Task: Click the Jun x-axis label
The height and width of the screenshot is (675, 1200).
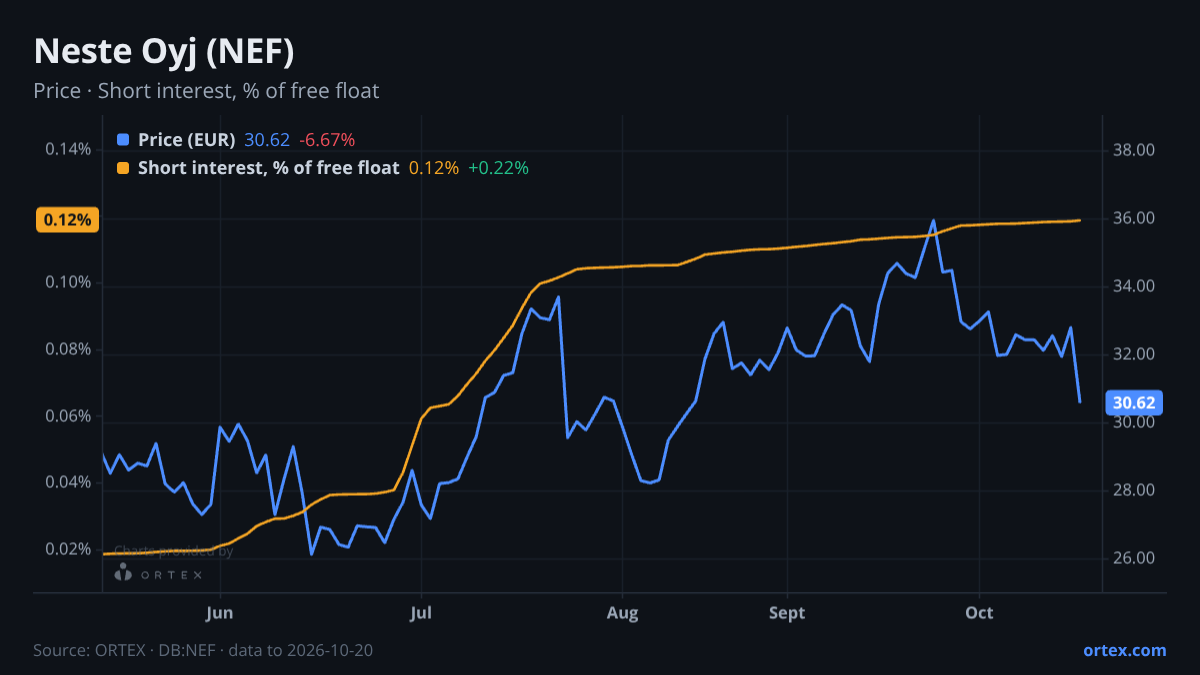Action: click(220, 613)
